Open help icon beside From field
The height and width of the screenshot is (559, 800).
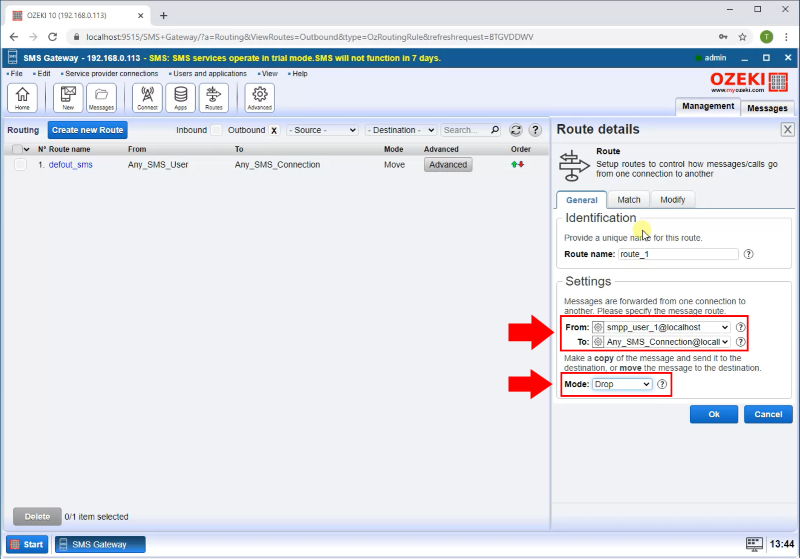(740, 327)
